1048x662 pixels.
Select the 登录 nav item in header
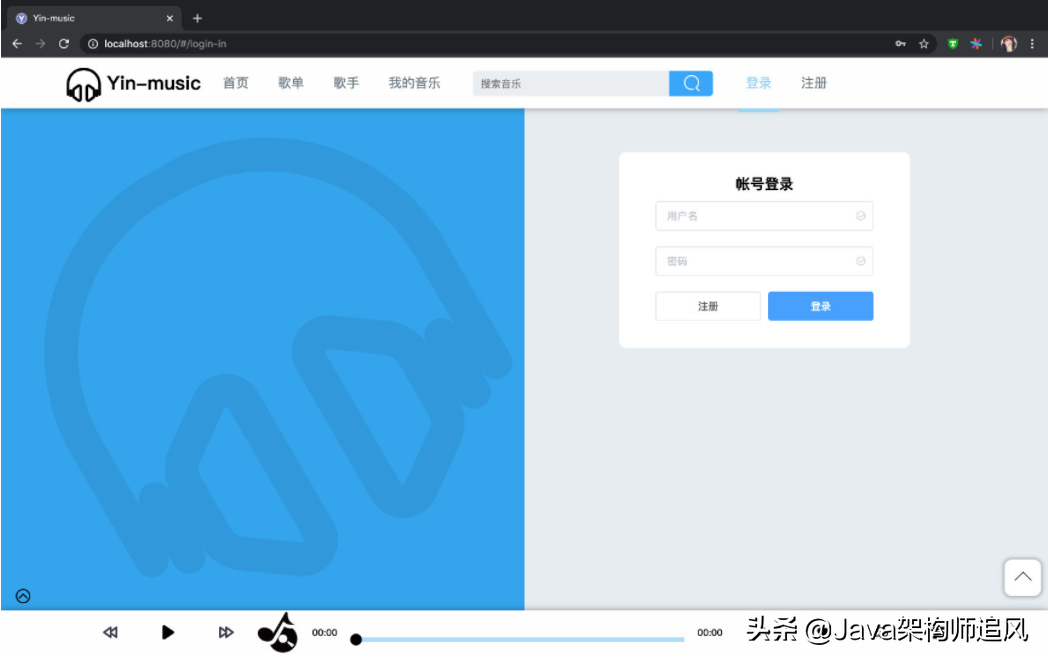[759, 83]
